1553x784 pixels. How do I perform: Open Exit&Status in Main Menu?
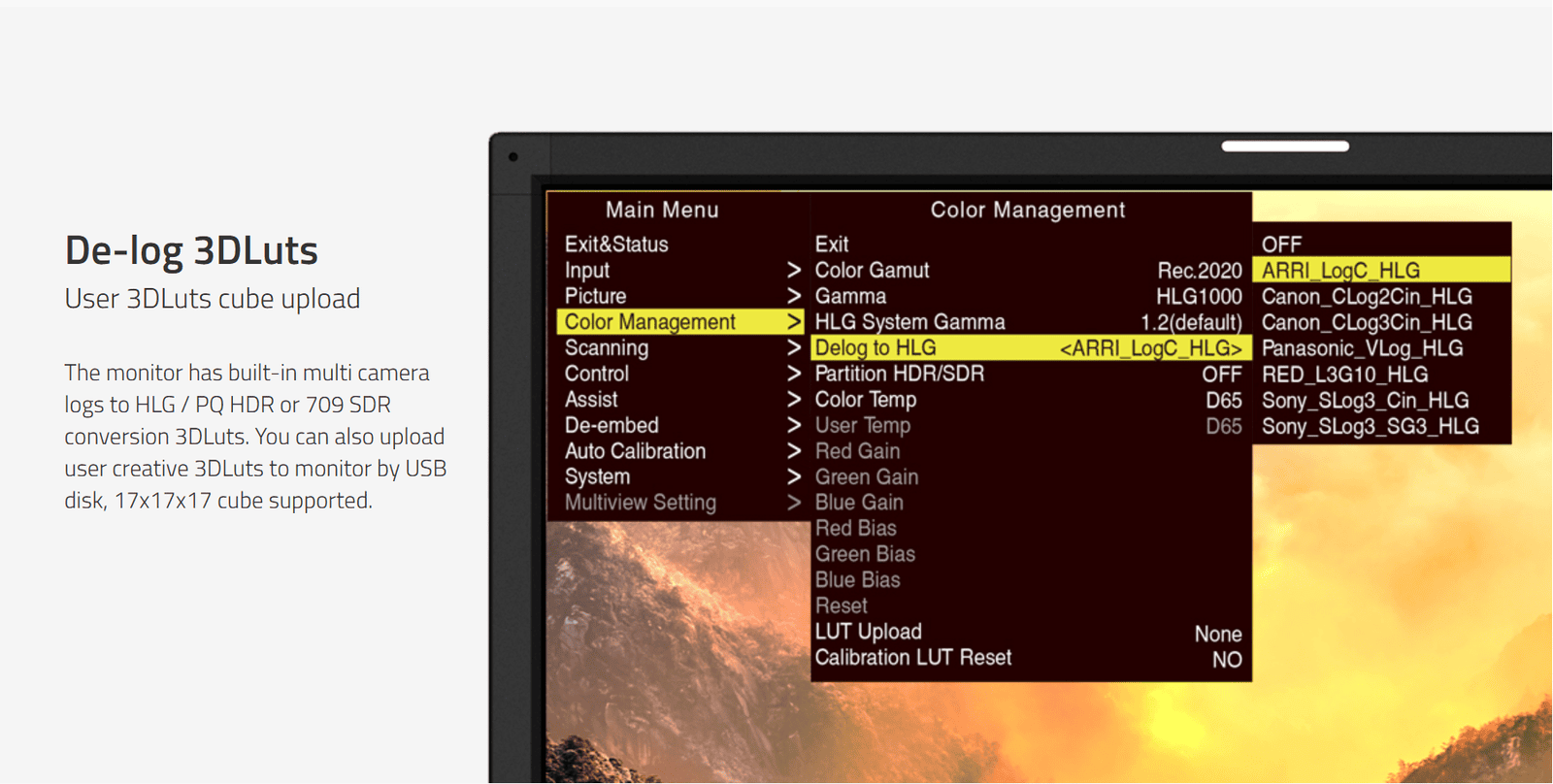click(616, 245)
